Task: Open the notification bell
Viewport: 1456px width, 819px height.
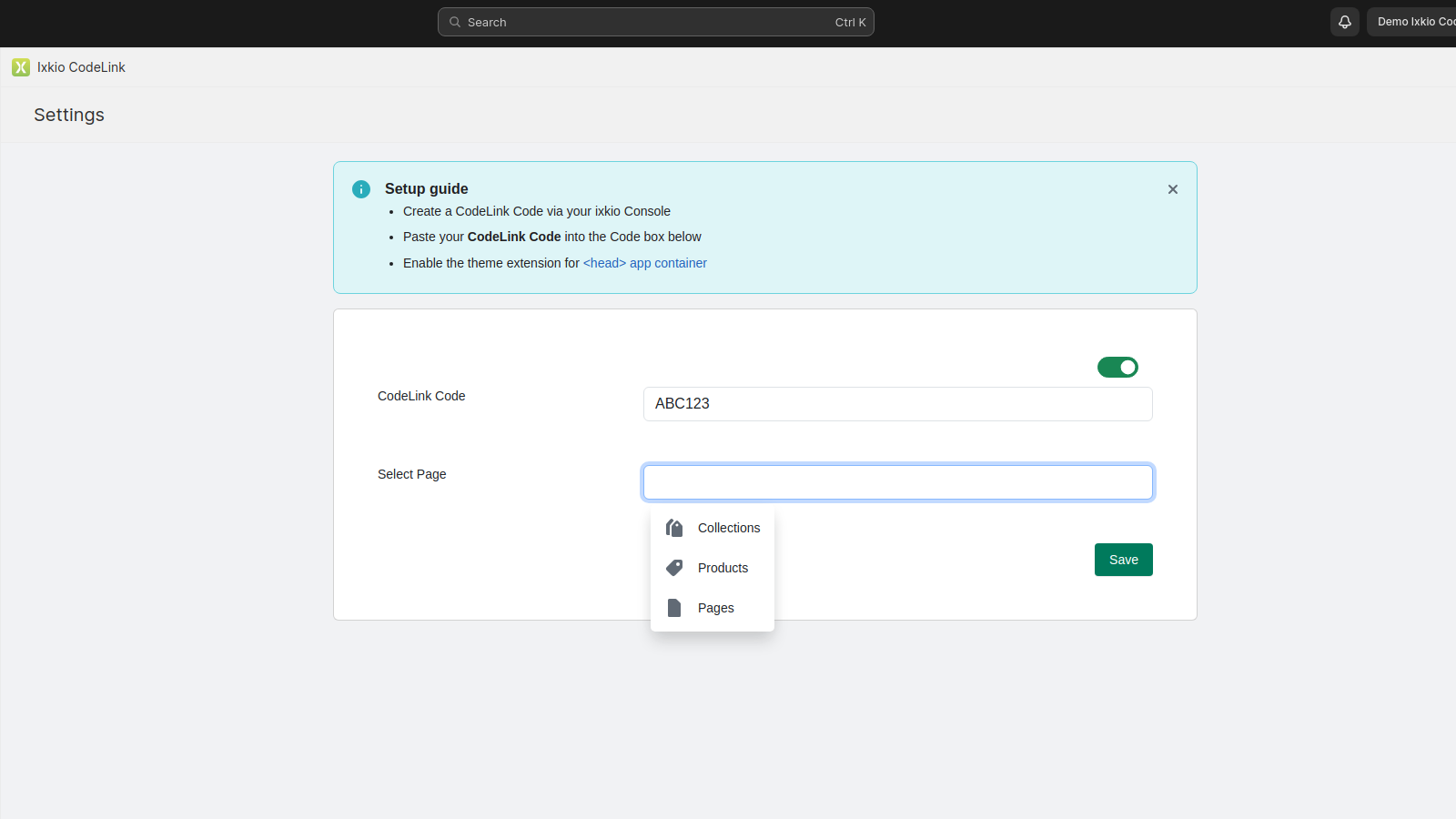Action: tap(1345, 22)
